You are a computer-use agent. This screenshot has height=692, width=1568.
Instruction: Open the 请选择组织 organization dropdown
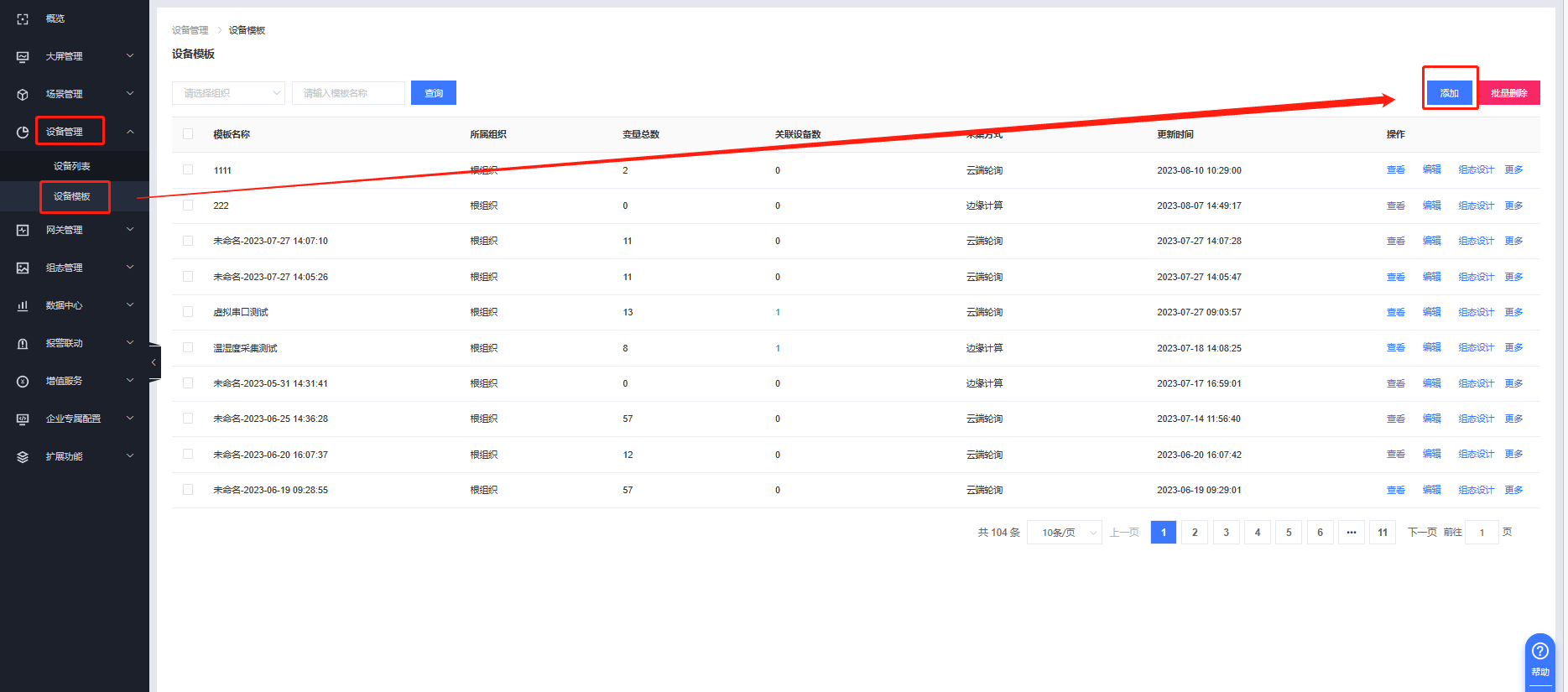click(228, 93)
